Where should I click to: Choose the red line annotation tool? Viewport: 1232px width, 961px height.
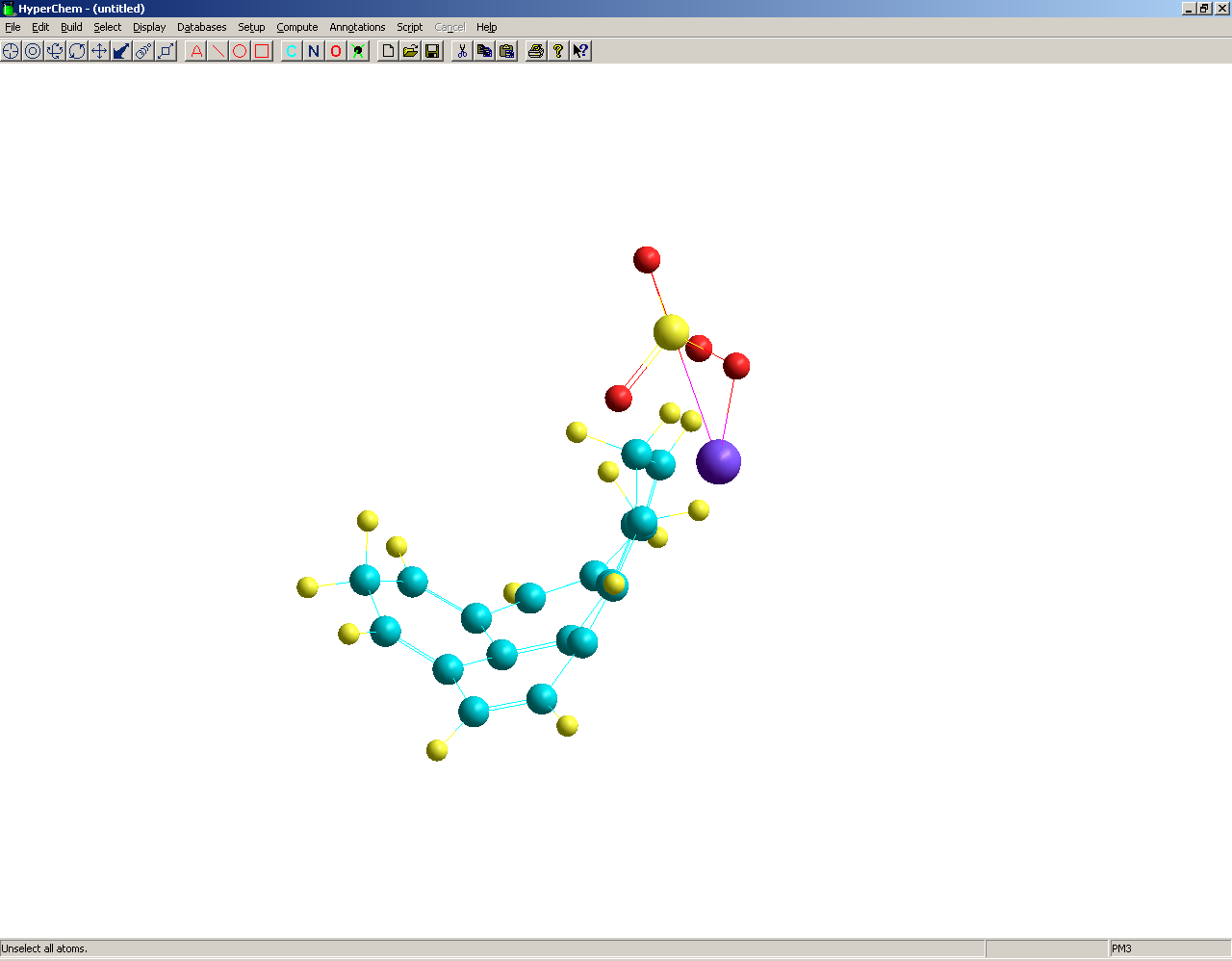tap(218, 51)
